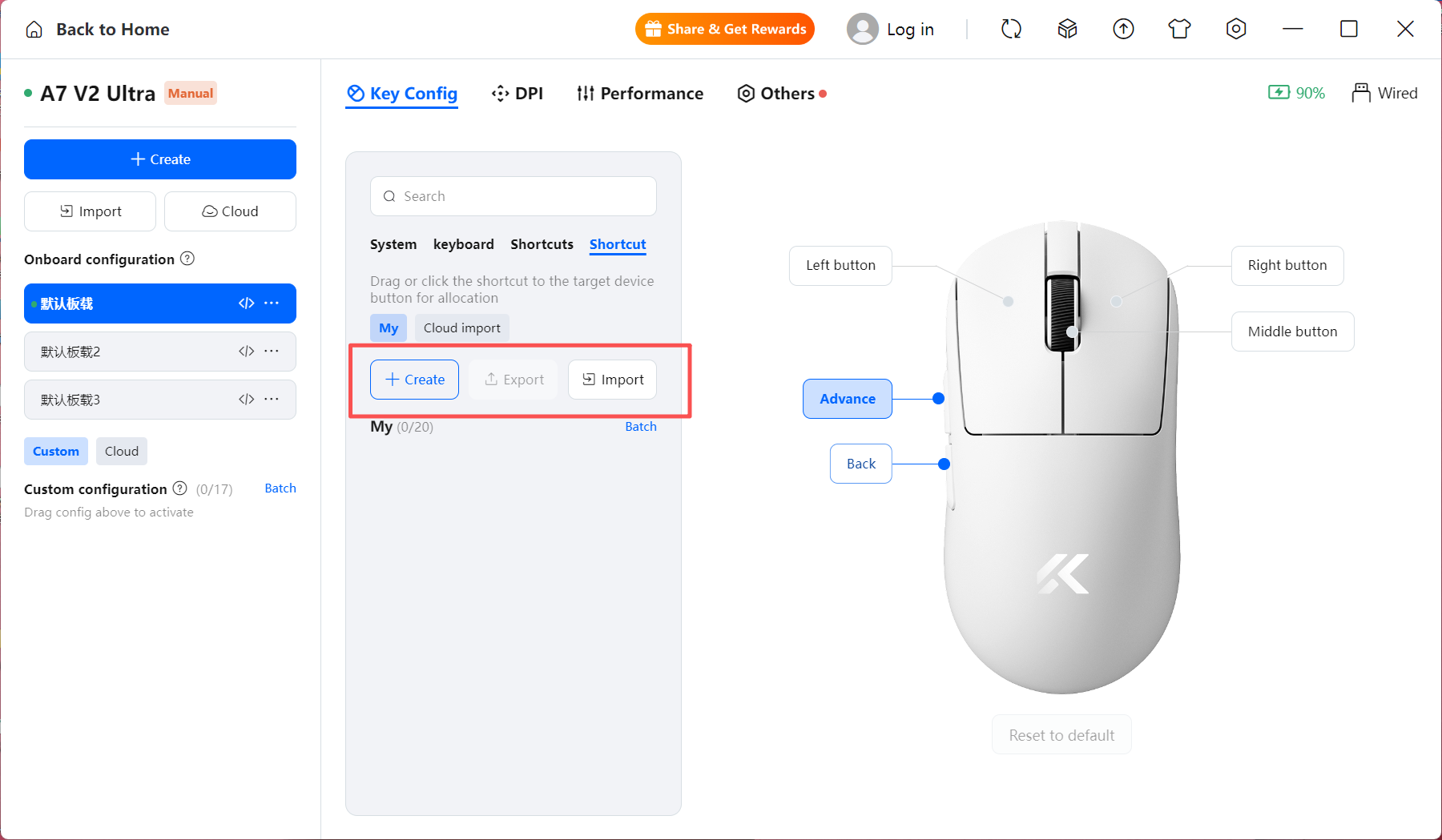Open the 3D cube package icon
The height and width of the screenshot is (840, 1442).
point(1067,30)
